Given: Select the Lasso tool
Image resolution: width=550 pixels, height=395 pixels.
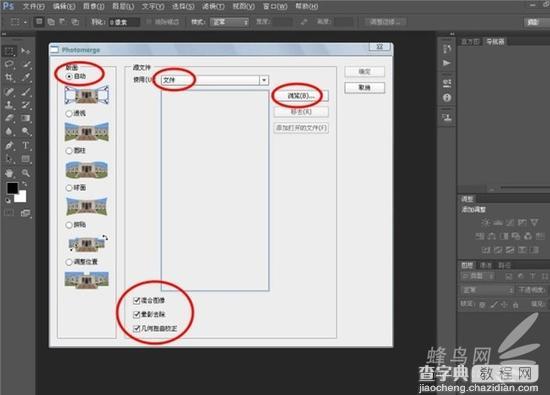Looking at the screenshot, I should (x=9, y=64).
